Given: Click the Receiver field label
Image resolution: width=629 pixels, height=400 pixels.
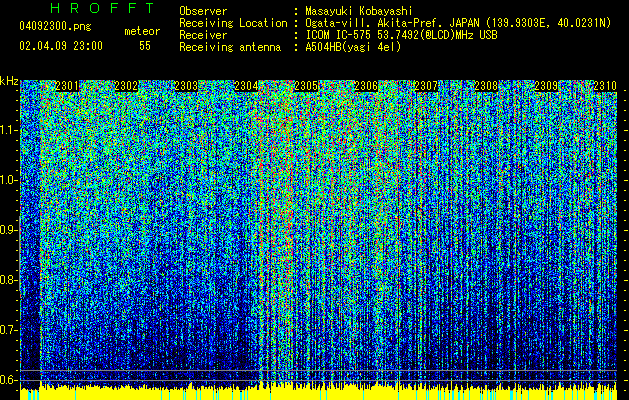Looking at the screenshot, I should coord(203,35).
